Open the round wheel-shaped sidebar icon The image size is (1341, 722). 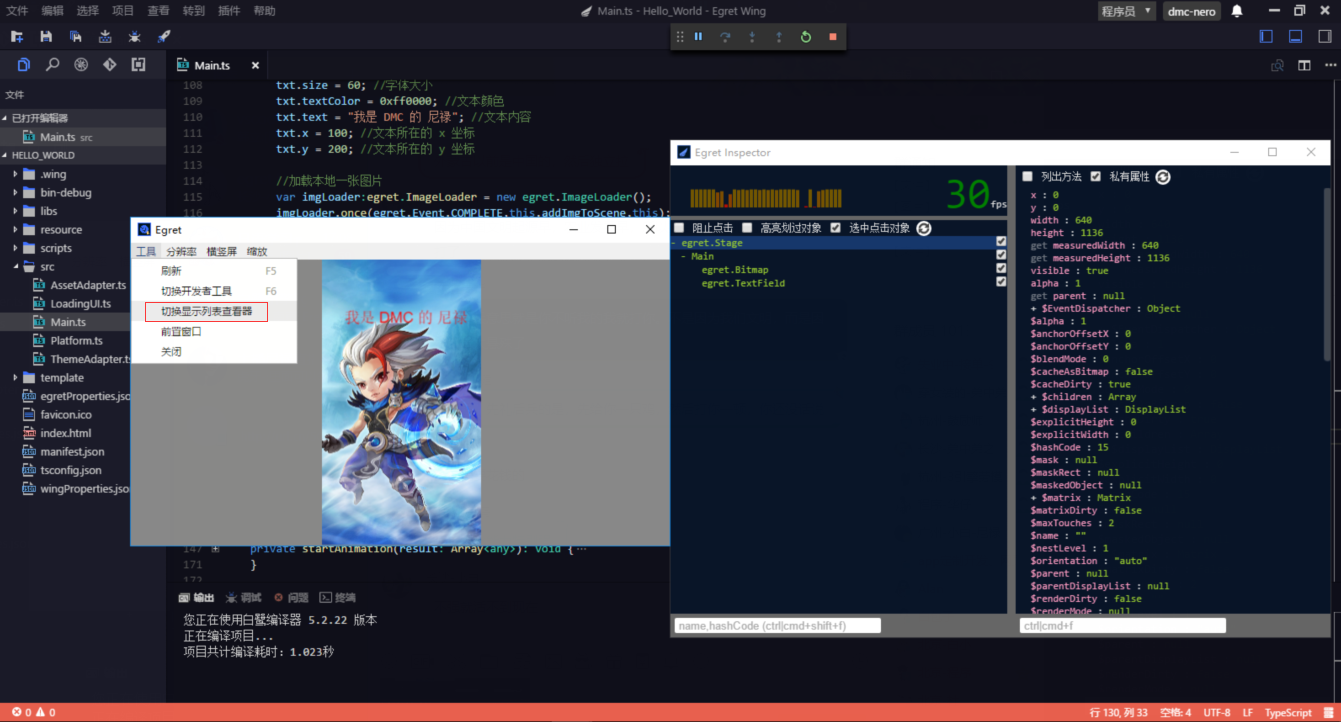[81, 65]
